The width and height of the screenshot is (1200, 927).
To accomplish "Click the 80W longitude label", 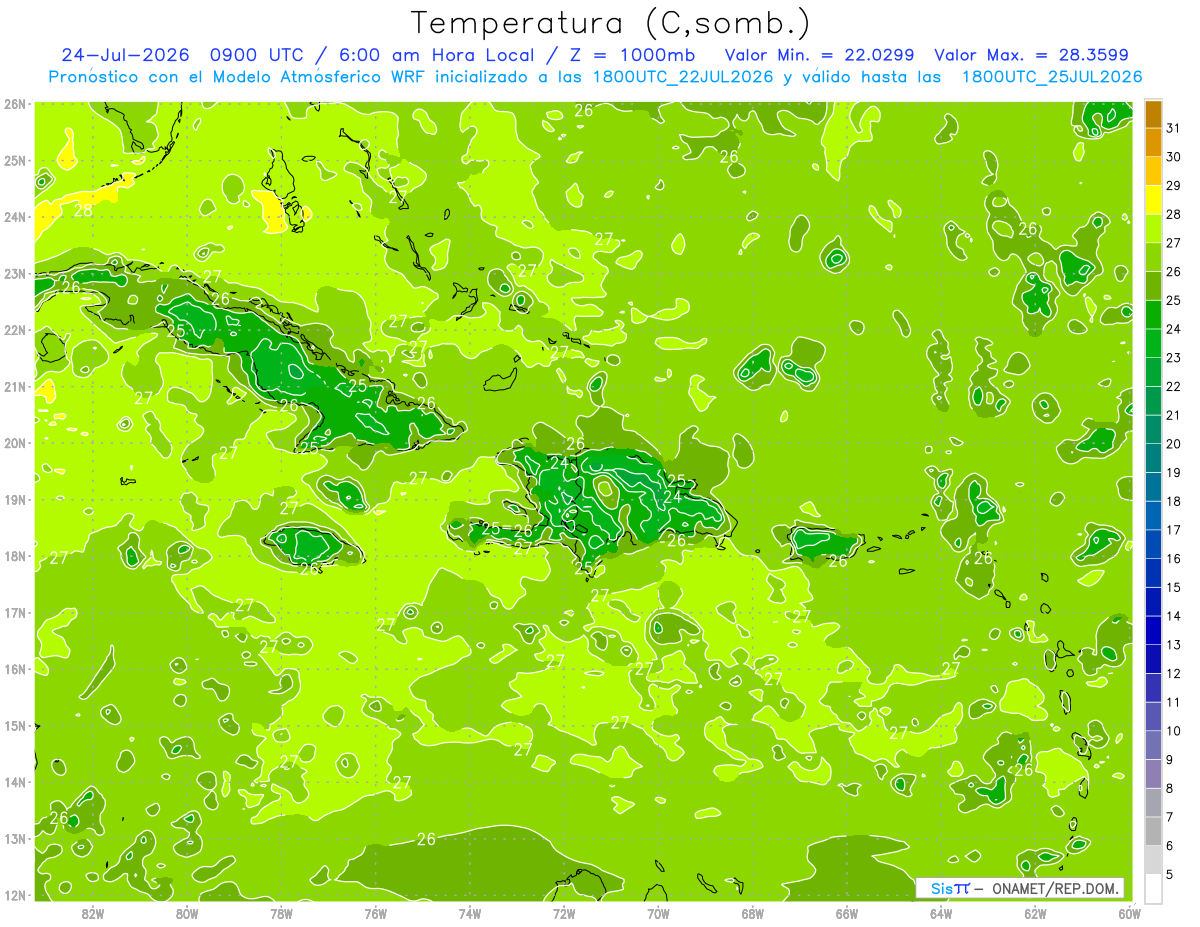I will pos(186,913).
